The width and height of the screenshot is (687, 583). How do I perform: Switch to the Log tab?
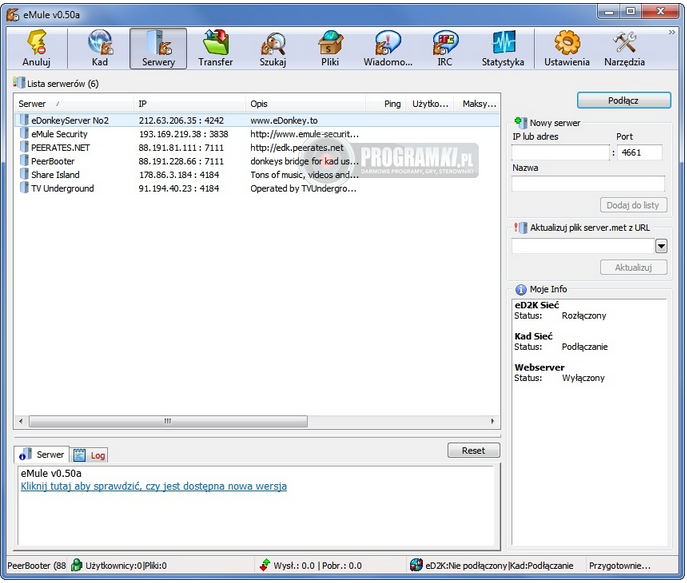pyautogui.click(x=89, y=456)
